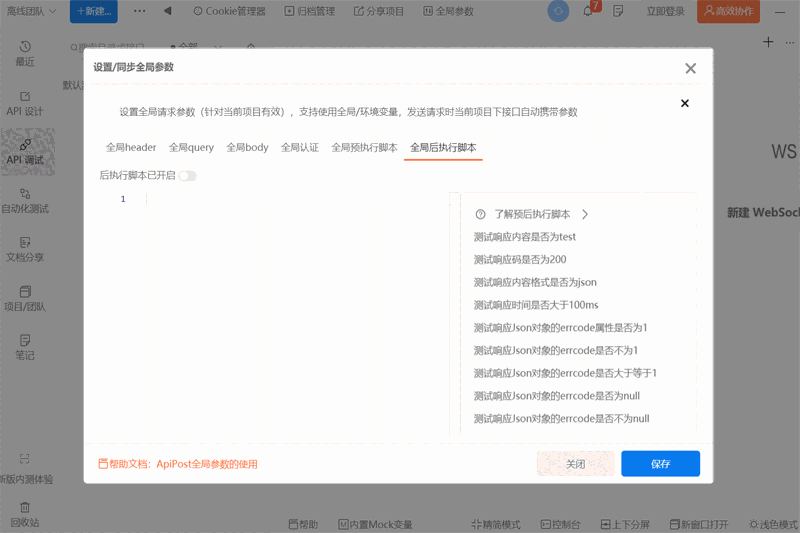Viewport: 800px width, 533px height.
Task: Expand the 离线团队 dropdown
Action: (31, 11)
